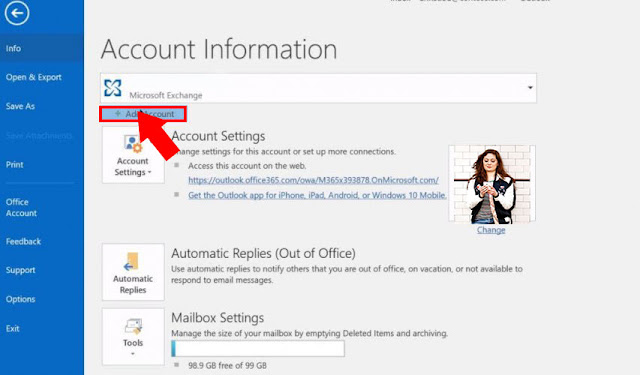Choose Save As in the sidebar
640x375 pixels.
[x=20, y=106]
